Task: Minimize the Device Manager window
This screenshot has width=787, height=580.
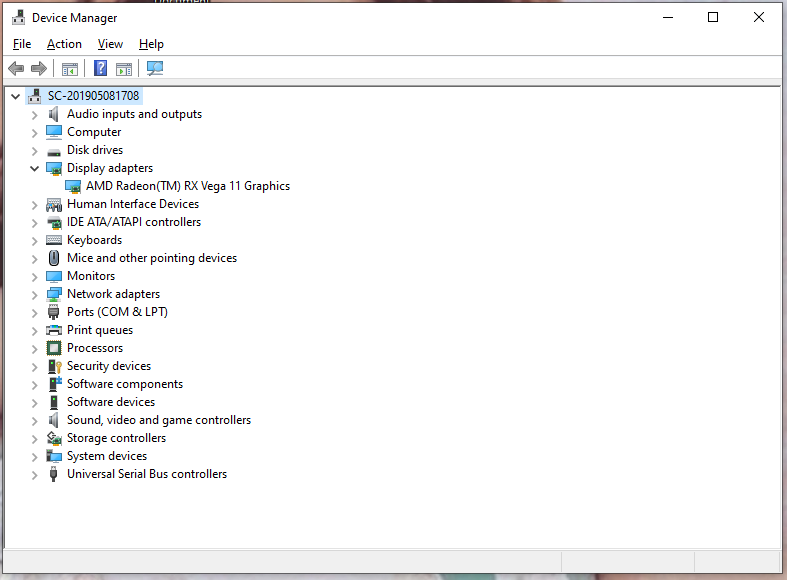Action: point(668,18)
